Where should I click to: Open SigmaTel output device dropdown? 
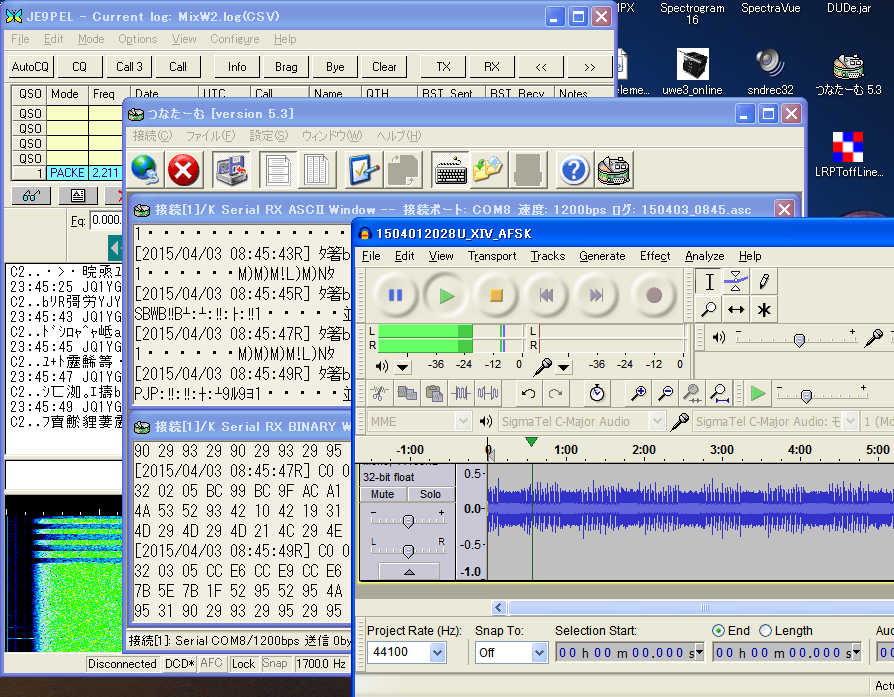(x=657, y=422)
